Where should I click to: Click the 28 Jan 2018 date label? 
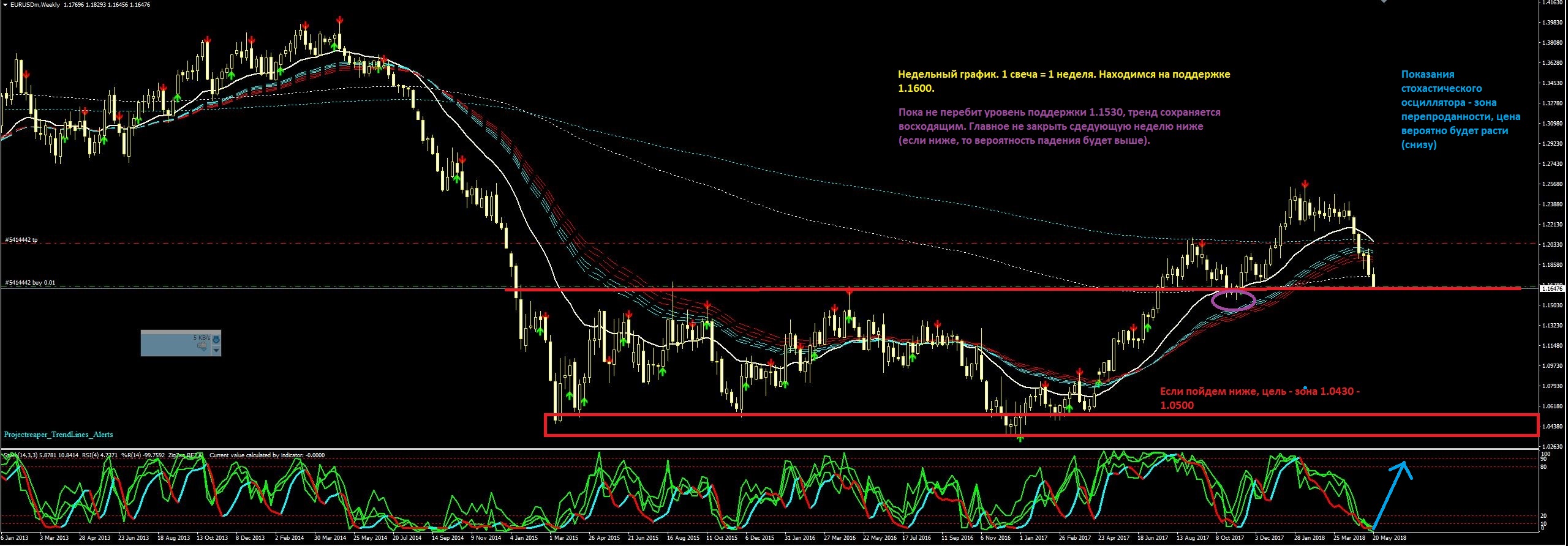tap(1310, 538)
